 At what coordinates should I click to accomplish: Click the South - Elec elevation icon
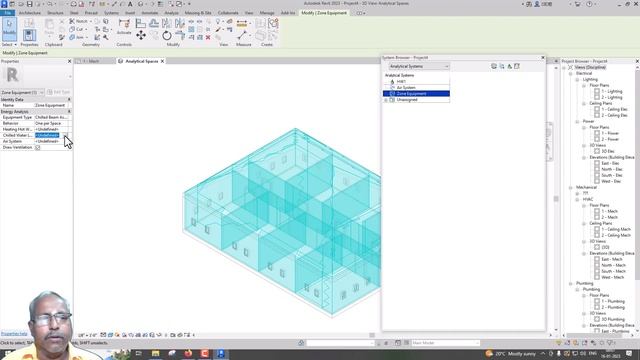tap(597, 175)
